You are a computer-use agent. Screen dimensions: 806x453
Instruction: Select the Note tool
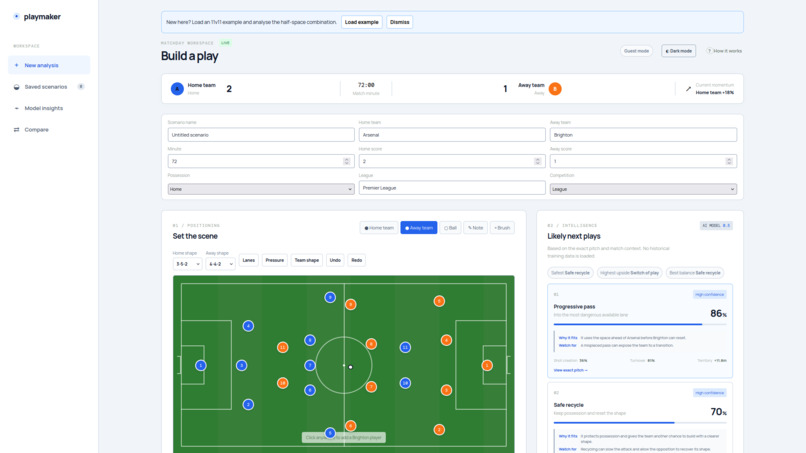point(475,228)
